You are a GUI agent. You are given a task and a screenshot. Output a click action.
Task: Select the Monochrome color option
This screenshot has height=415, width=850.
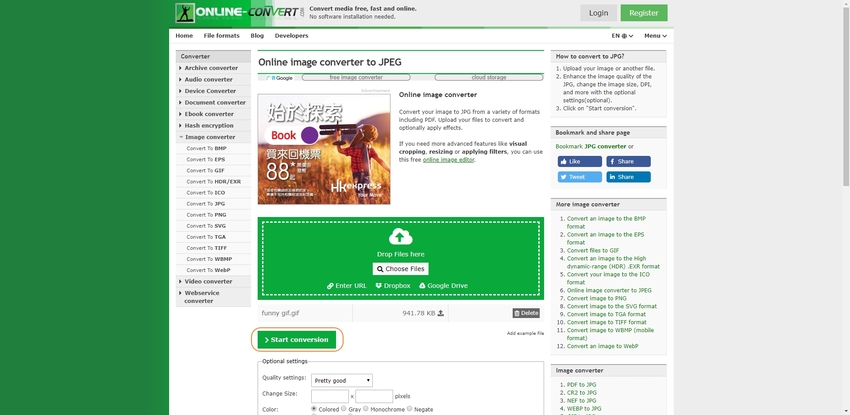[x=366, y=409]
